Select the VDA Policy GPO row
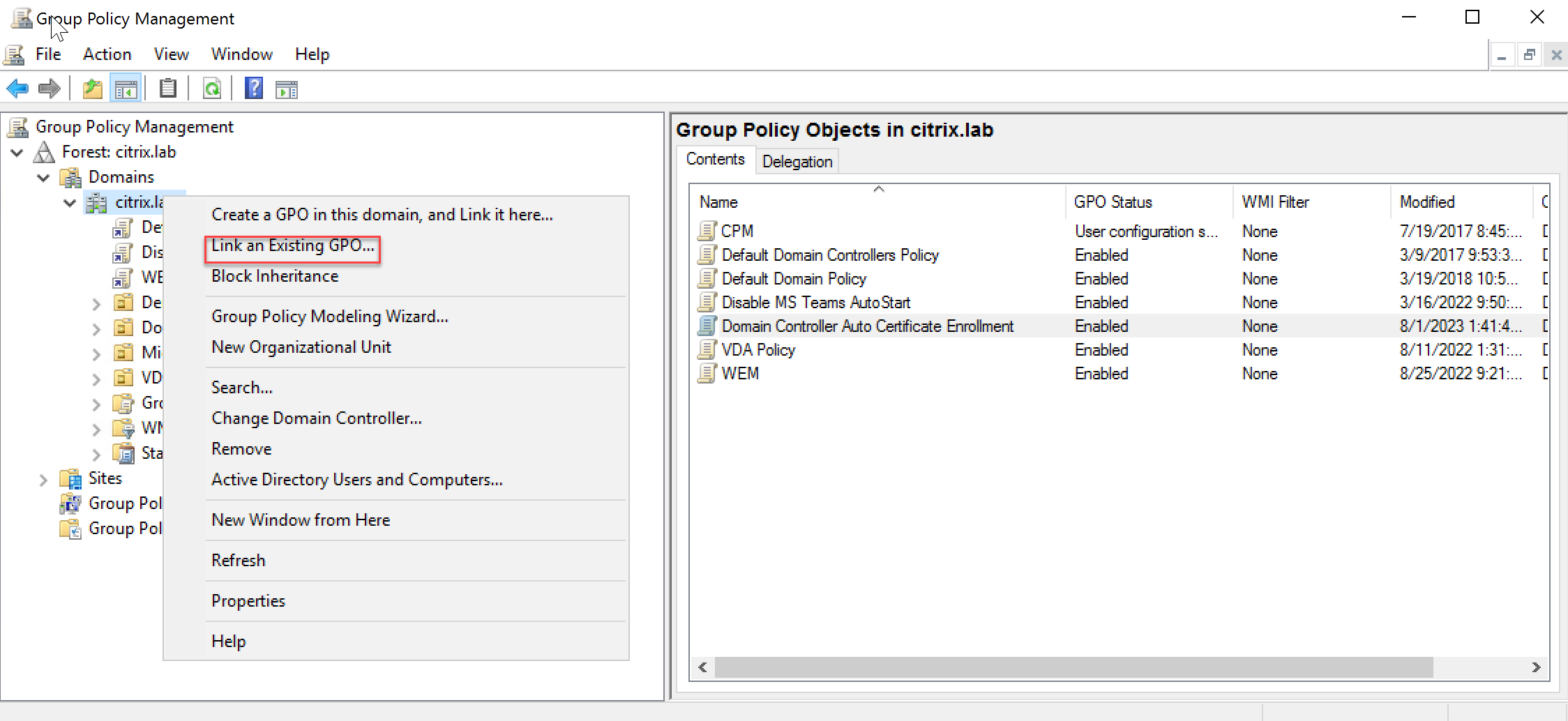Screen dimensions: 1568x721 tap(758, 350)
